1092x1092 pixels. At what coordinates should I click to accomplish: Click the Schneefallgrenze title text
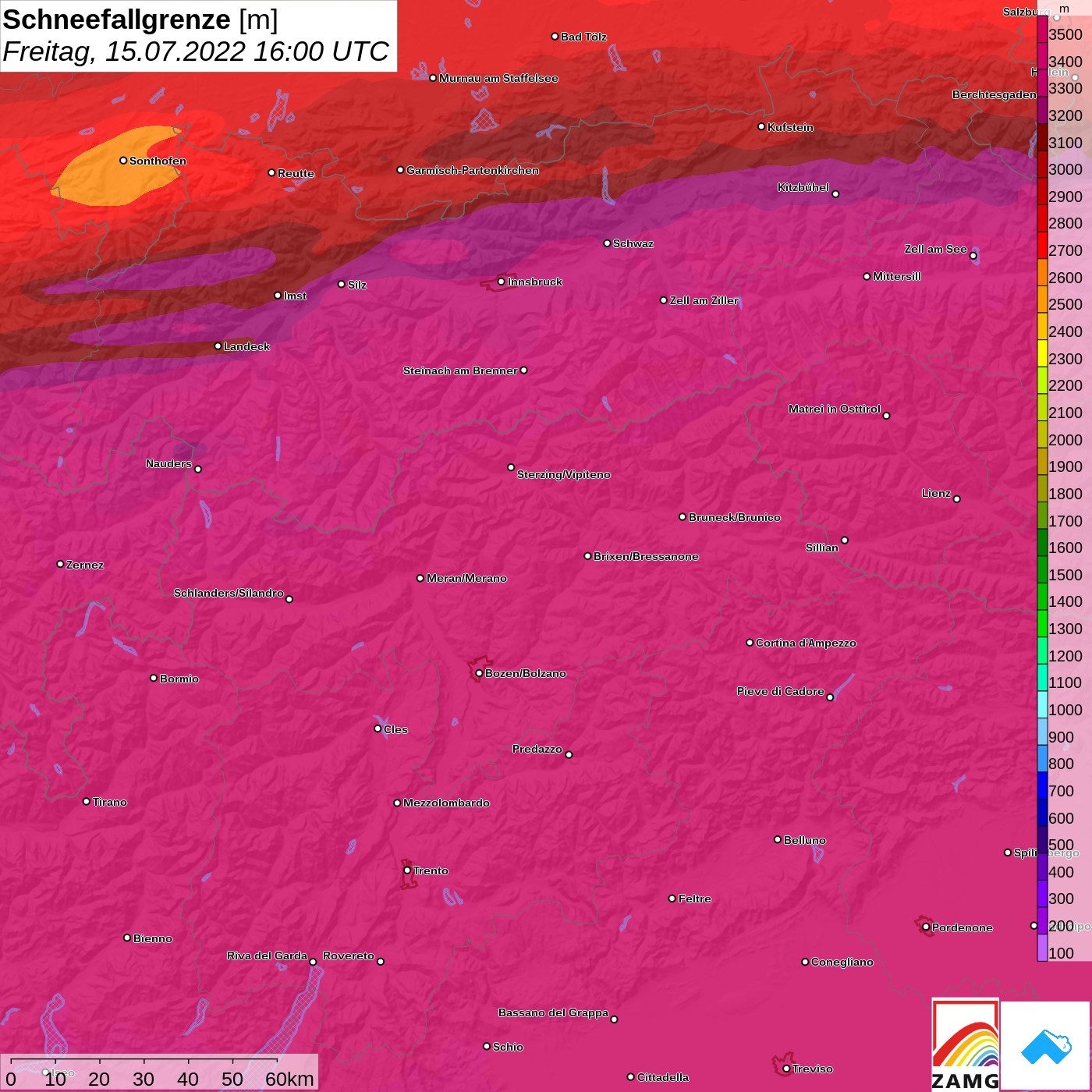[117, 19]
